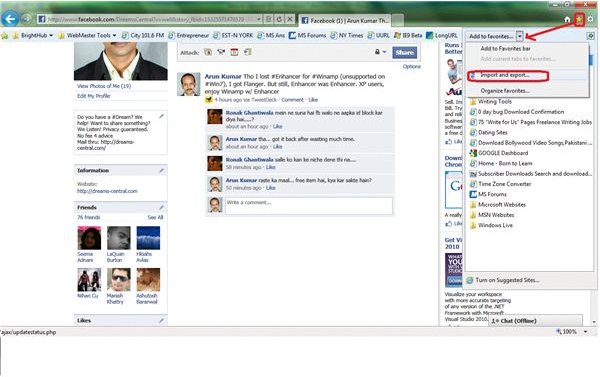Image resolution: width=600 pixels, height=377 pixels.
Task: Expand the Add to favorites dropdown arrow
Action: (520, 36)
